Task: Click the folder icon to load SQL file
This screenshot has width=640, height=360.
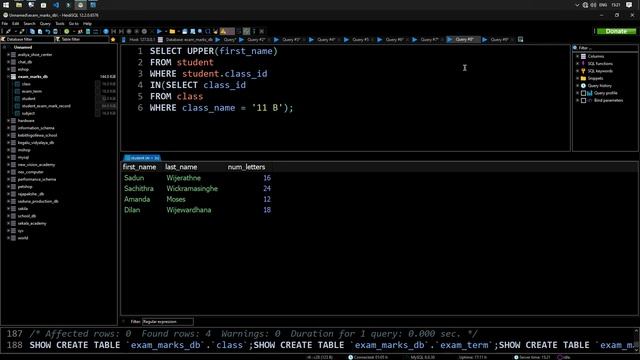Action: (172, 31)
